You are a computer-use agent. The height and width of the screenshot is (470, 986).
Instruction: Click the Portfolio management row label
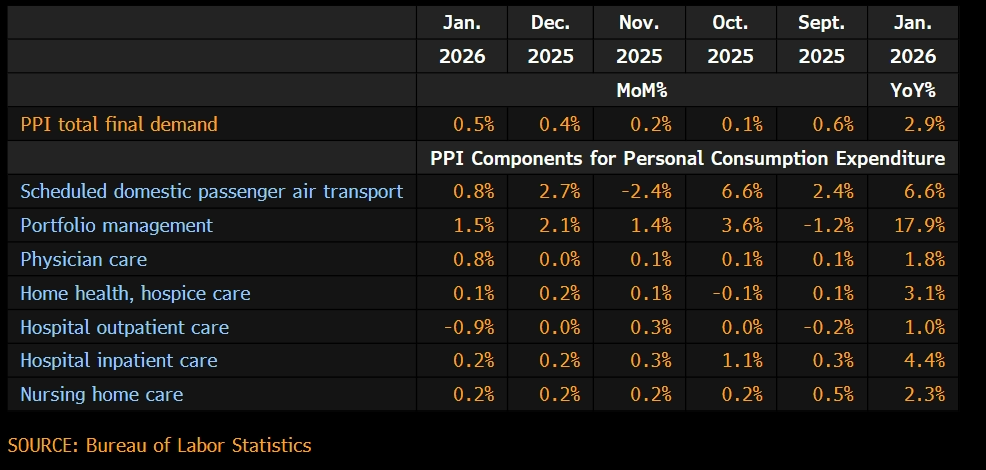[117, 226]
